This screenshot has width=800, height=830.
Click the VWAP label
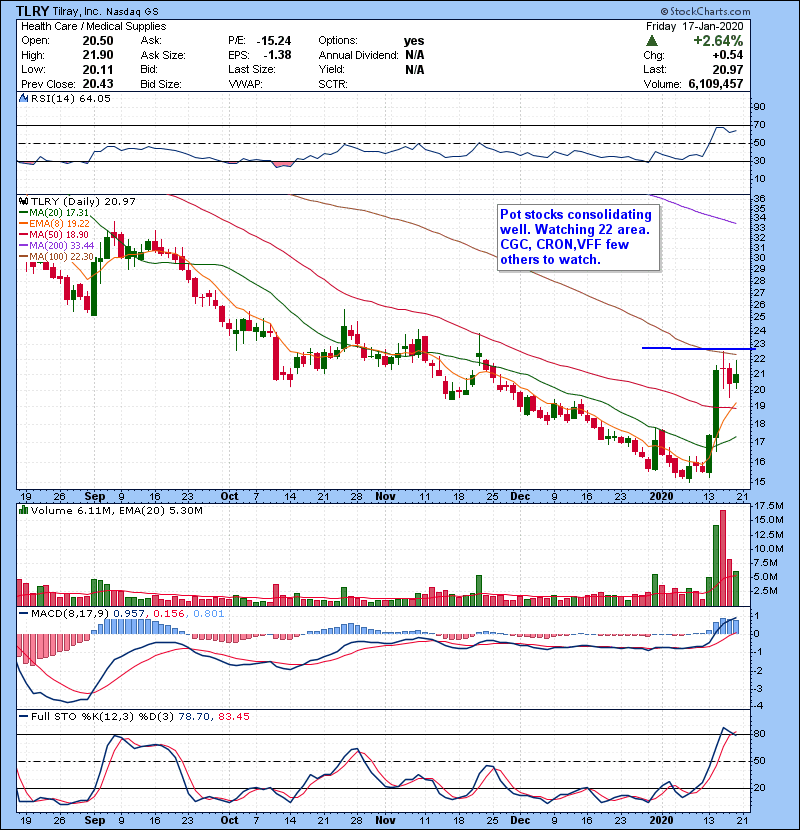coord(245,84)
